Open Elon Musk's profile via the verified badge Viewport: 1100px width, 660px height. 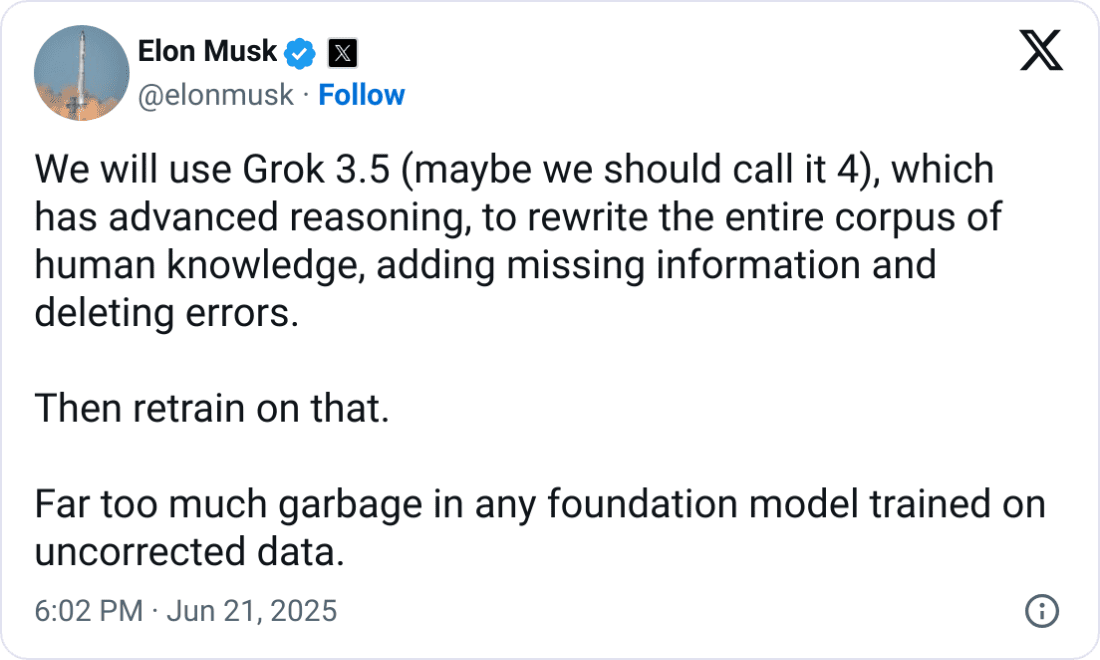[x=300, y=51]
